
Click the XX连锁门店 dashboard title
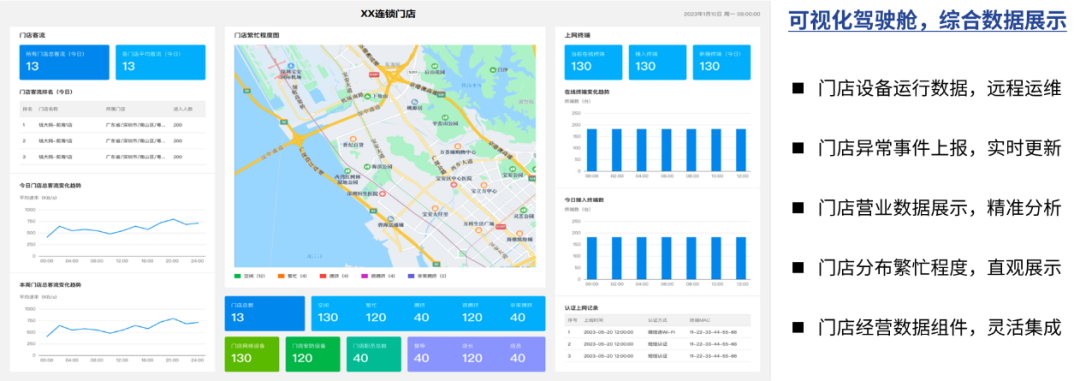[x=388, y=13]
